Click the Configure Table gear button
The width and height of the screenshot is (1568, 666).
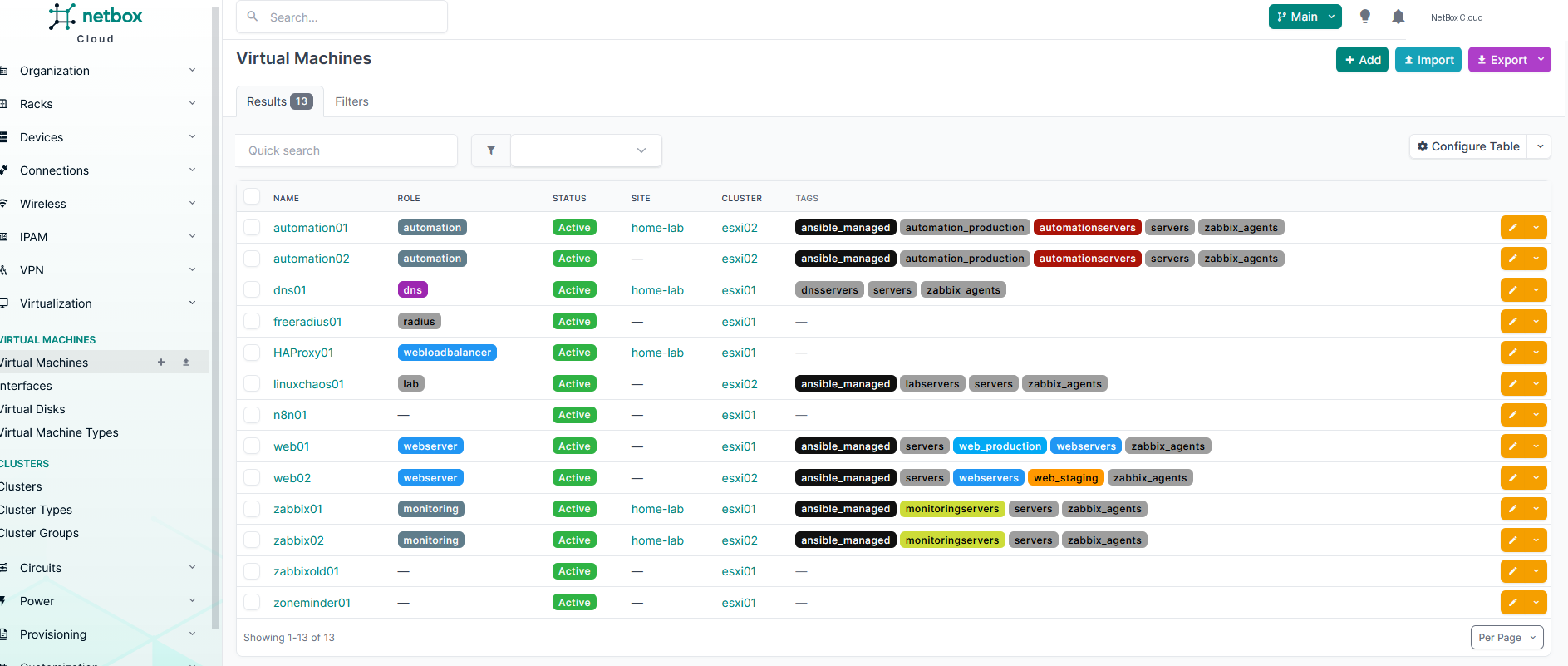tap(1468, 146)
